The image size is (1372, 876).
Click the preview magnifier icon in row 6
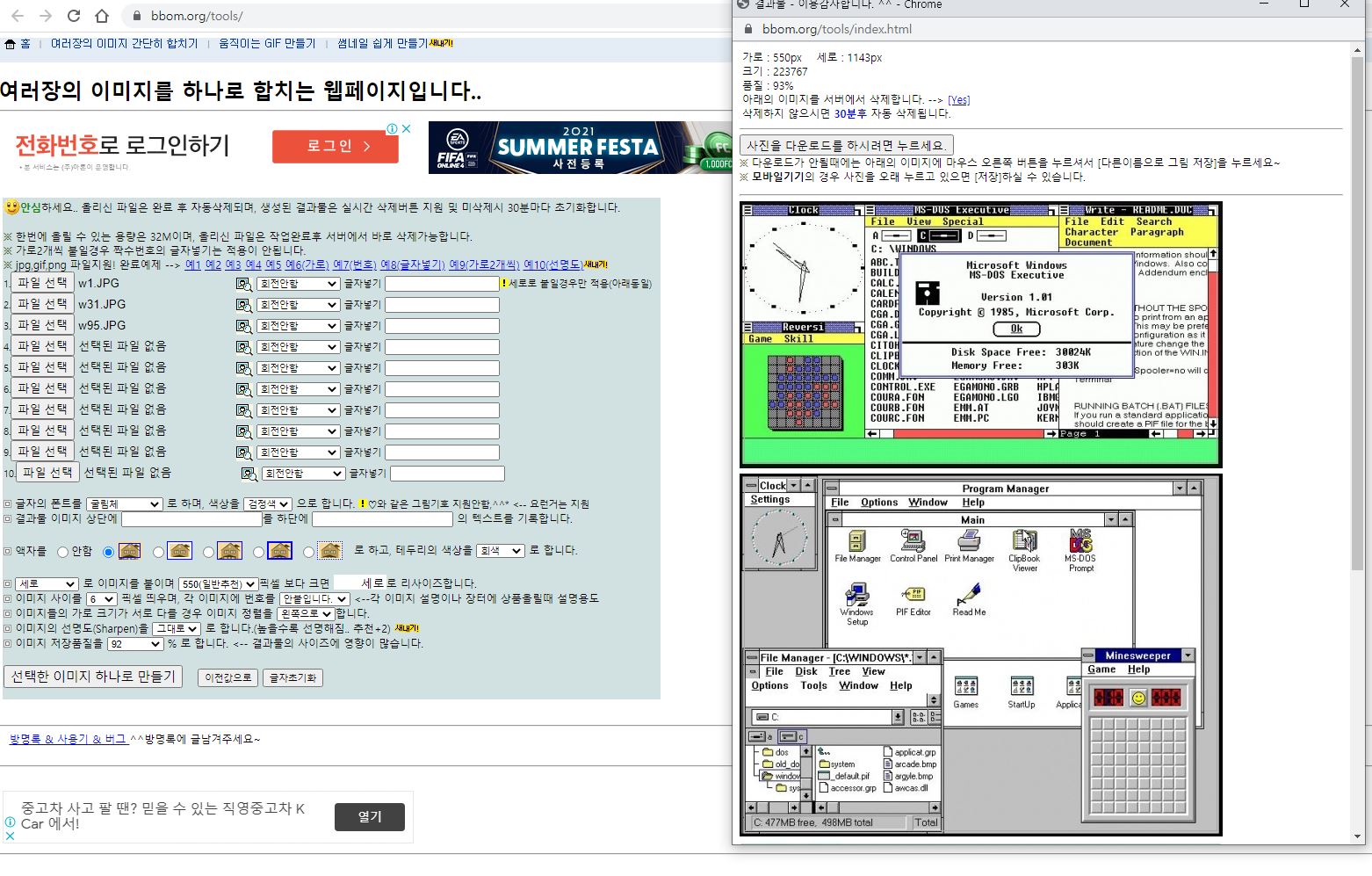pos(243,389)
